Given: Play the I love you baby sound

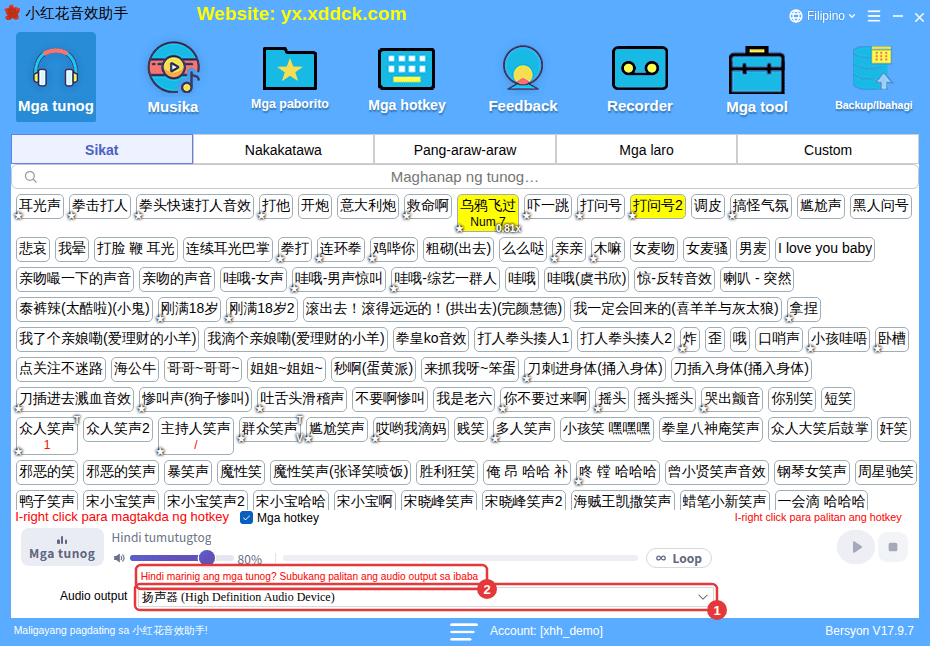Looking at the screenshot, I should tap(824, 249).
